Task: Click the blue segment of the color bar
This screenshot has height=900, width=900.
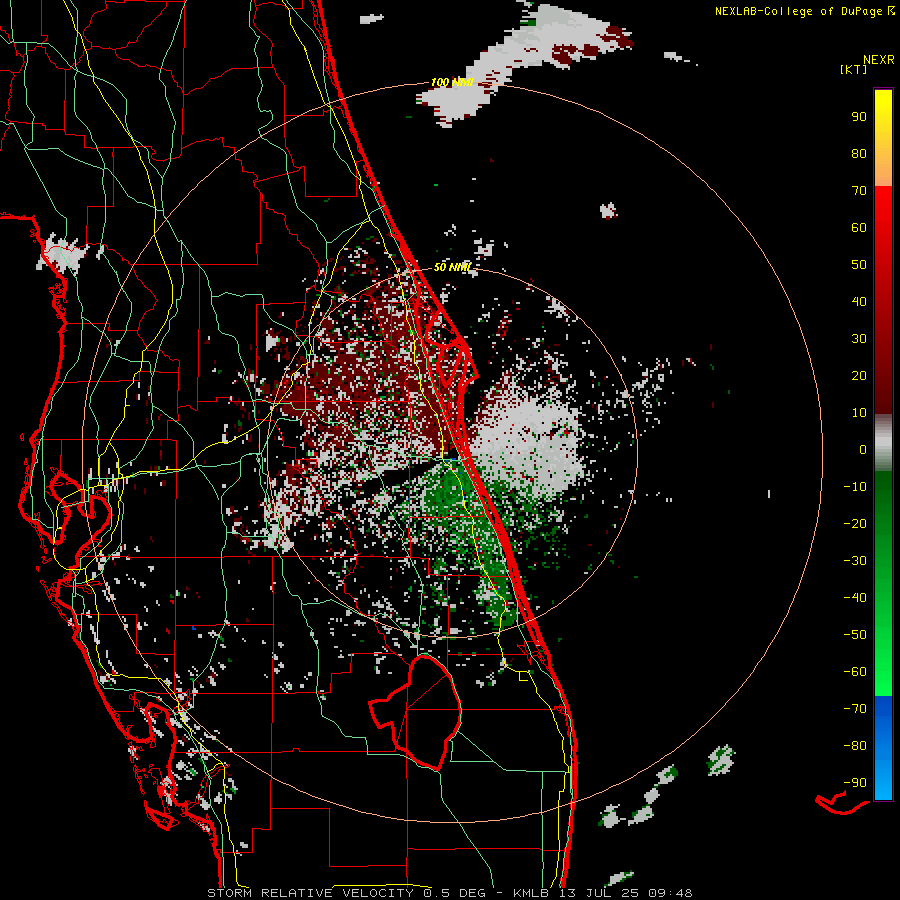Action: pos(883,748)
